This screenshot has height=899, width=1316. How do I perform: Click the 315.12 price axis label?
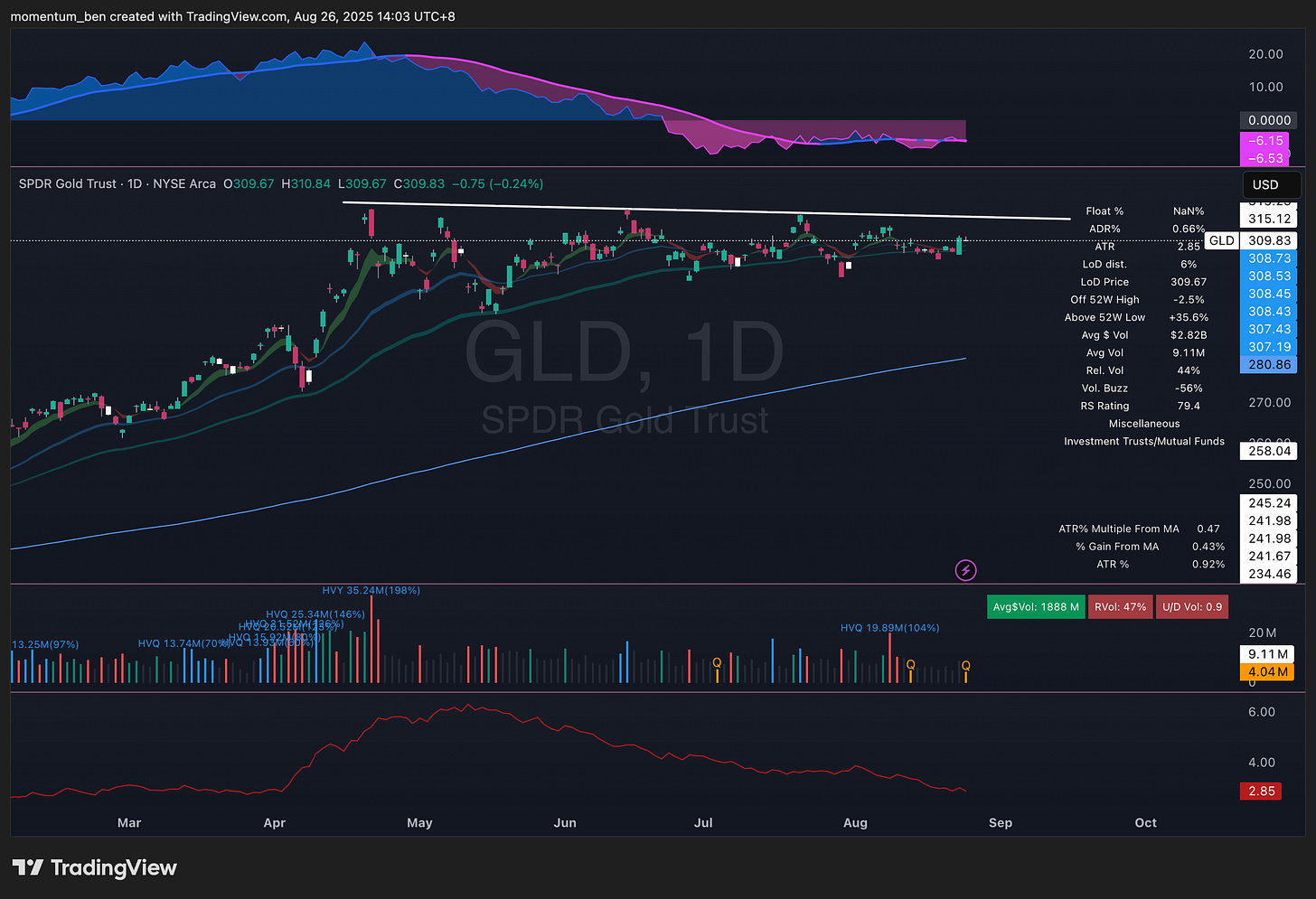click(x=1269, y=219)
